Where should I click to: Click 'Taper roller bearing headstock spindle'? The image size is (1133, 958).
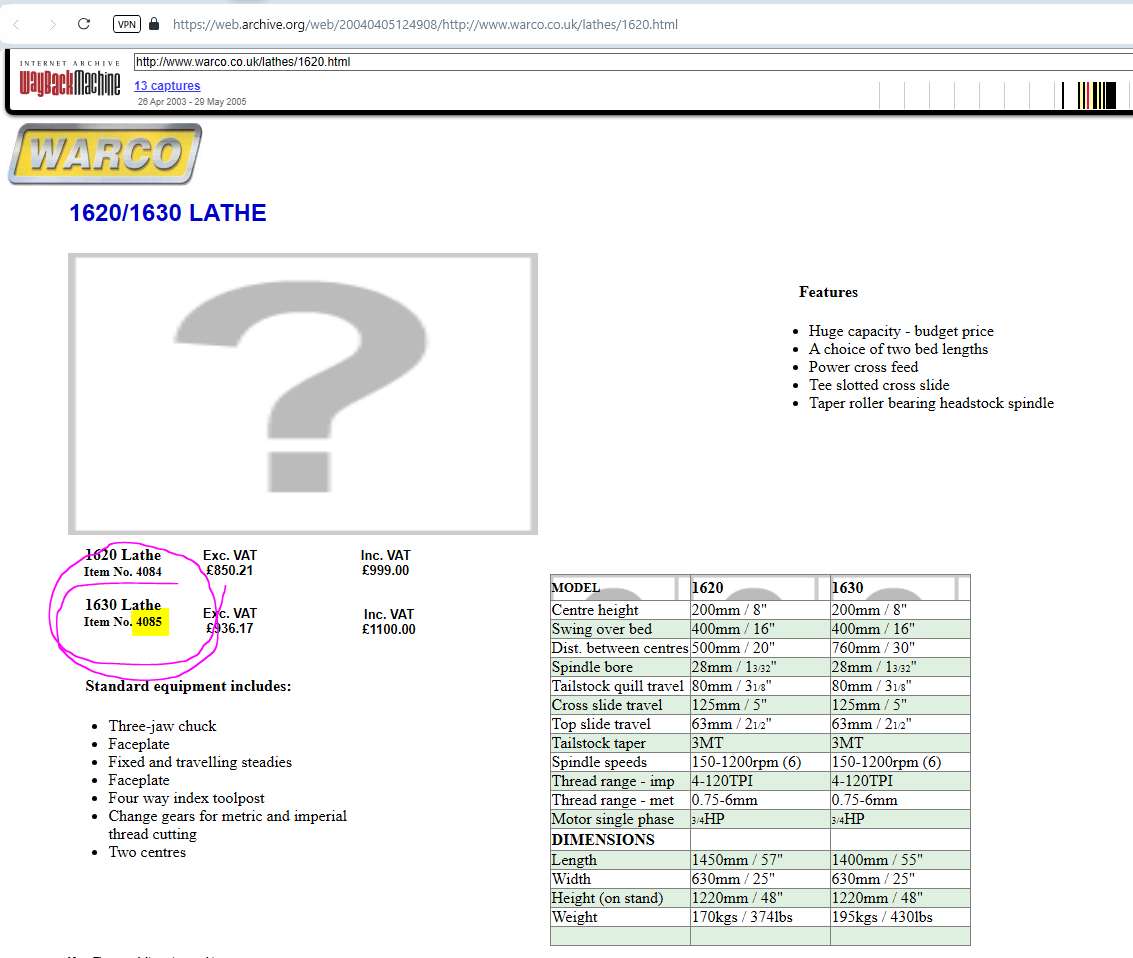[931, 403]
